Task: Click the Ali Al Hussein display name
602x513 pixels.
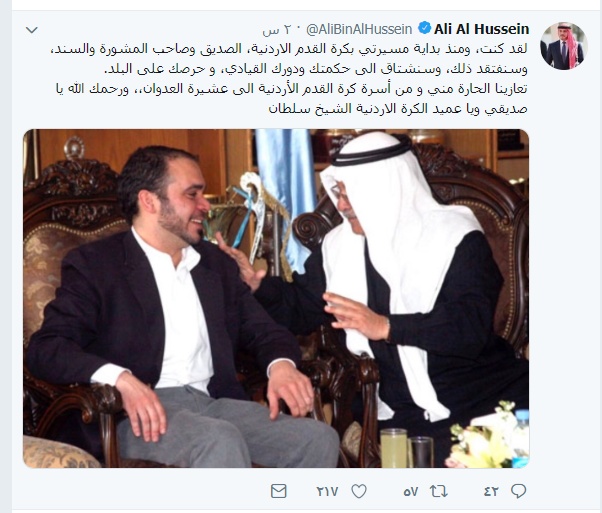Action: pos(482,29)
